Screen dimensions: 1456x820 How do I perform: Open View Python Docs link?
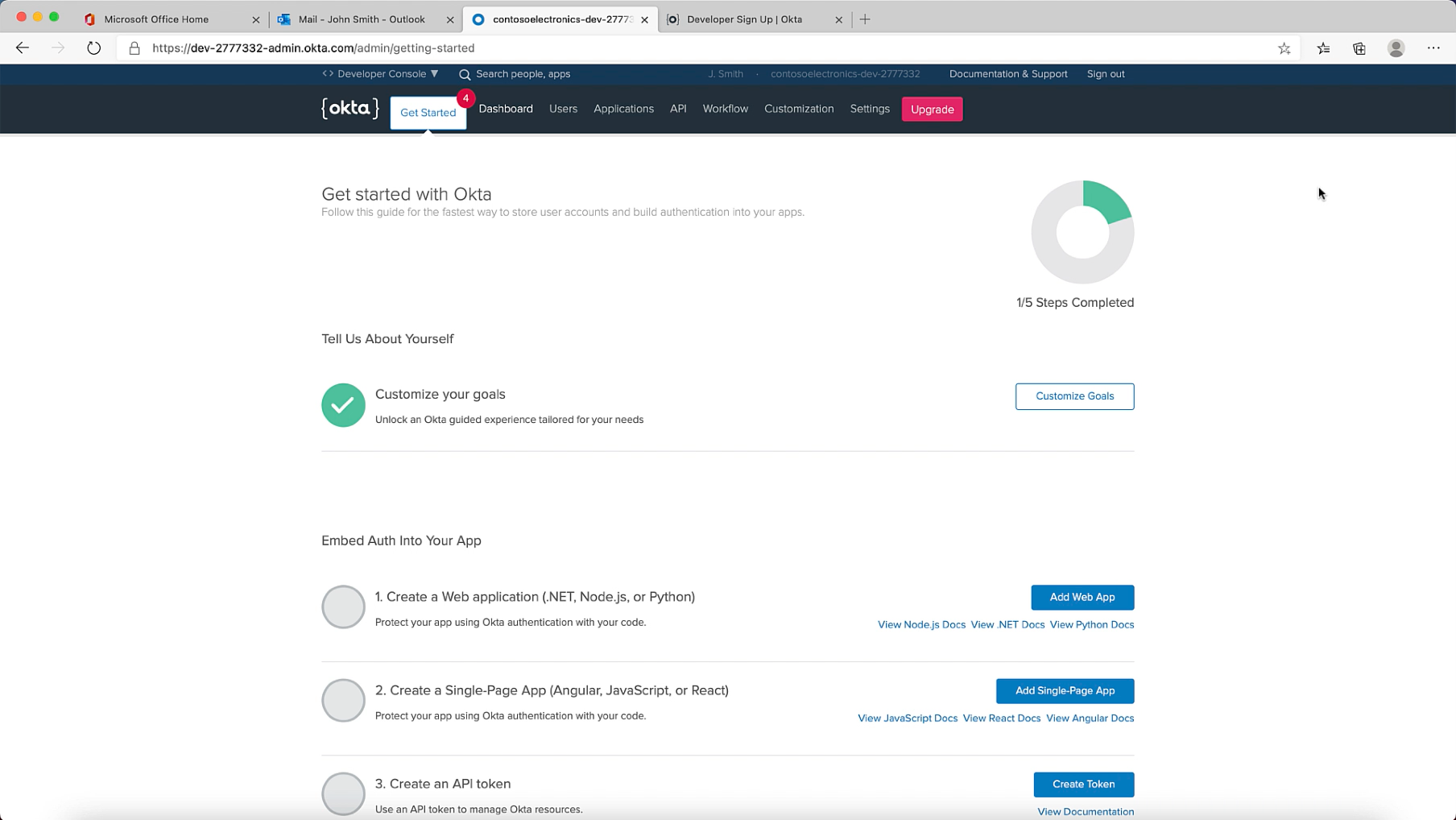[x=1092, y=625]
